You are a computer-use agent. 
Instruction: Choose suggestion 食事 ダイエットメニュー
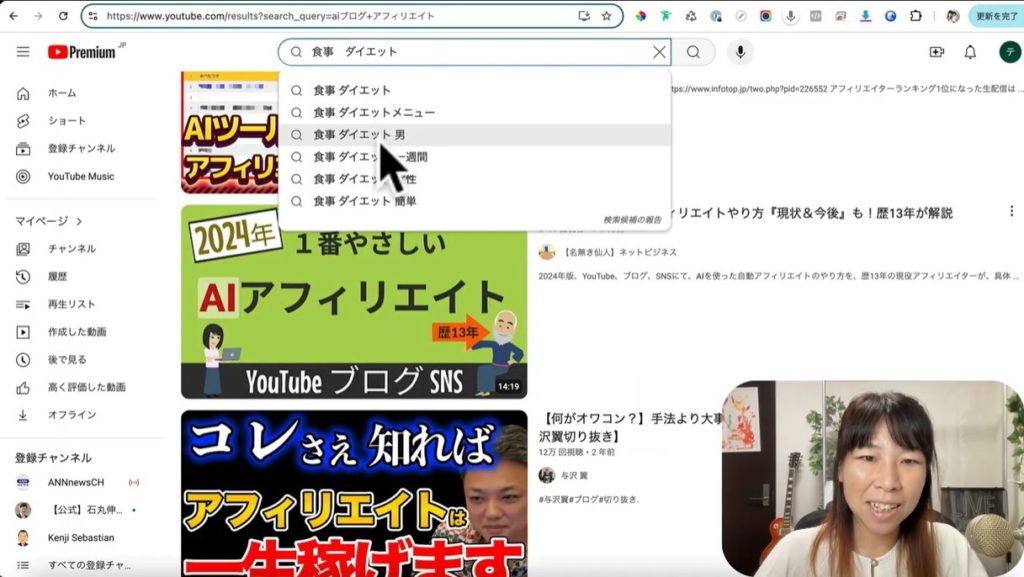pos(373,112)
